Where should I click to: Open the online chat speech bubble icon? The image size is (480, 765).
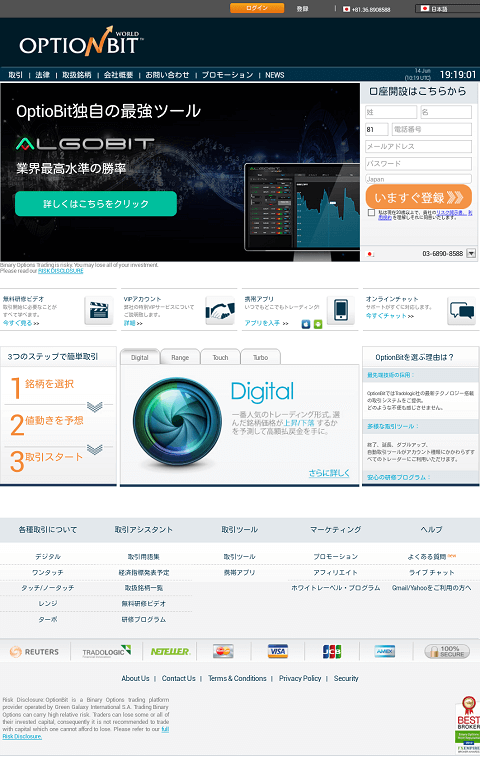point(461,310)
